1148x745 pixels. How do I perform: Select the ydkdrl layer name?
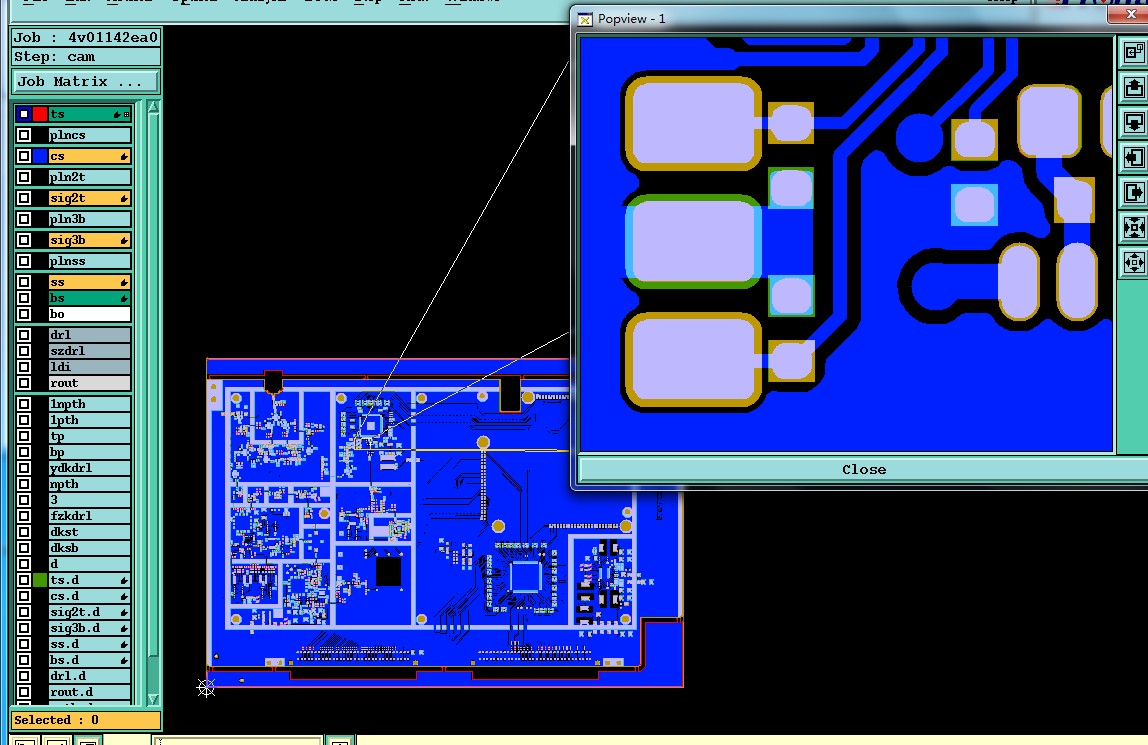pos(89,468)
